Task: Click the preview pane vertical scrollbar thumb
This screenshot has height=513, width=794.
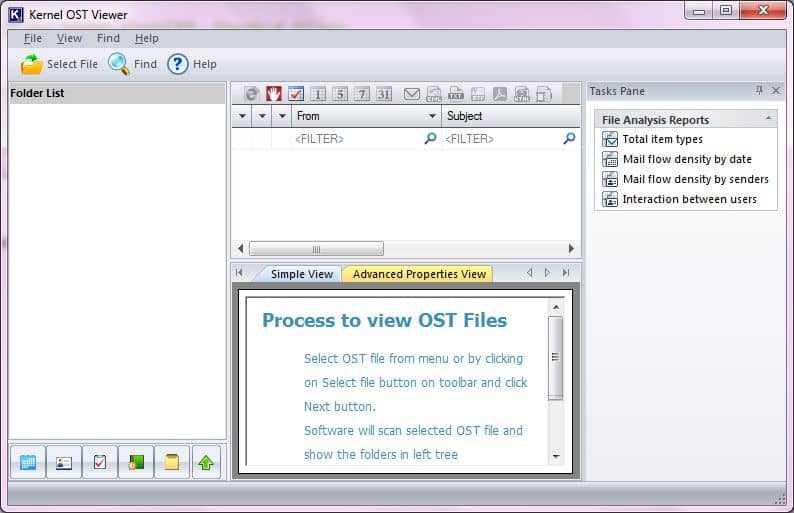Action: tap(555, 358)
